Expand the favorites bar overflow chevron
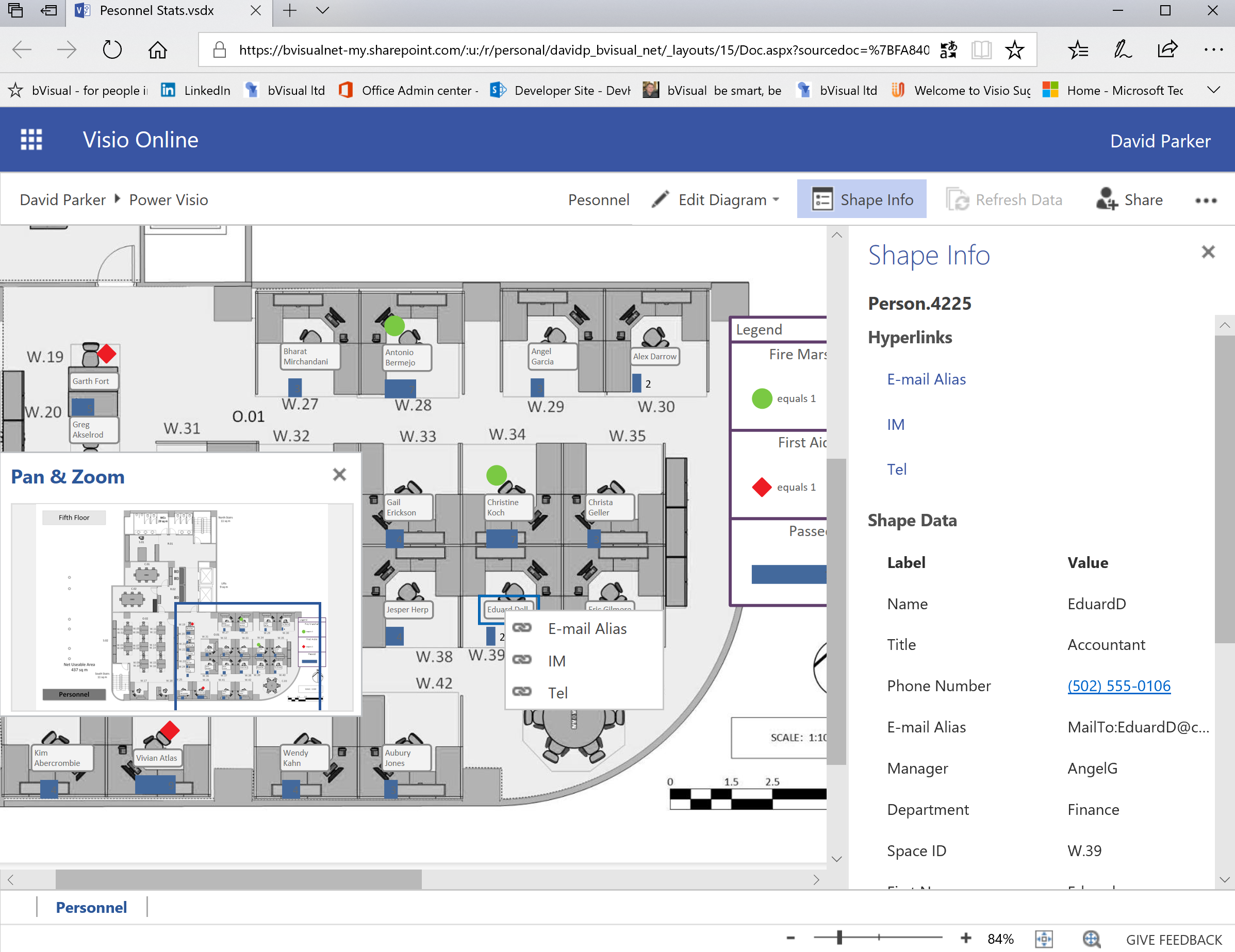Viewport: 1235px width, 952px height. click(x=1213, y=90)
